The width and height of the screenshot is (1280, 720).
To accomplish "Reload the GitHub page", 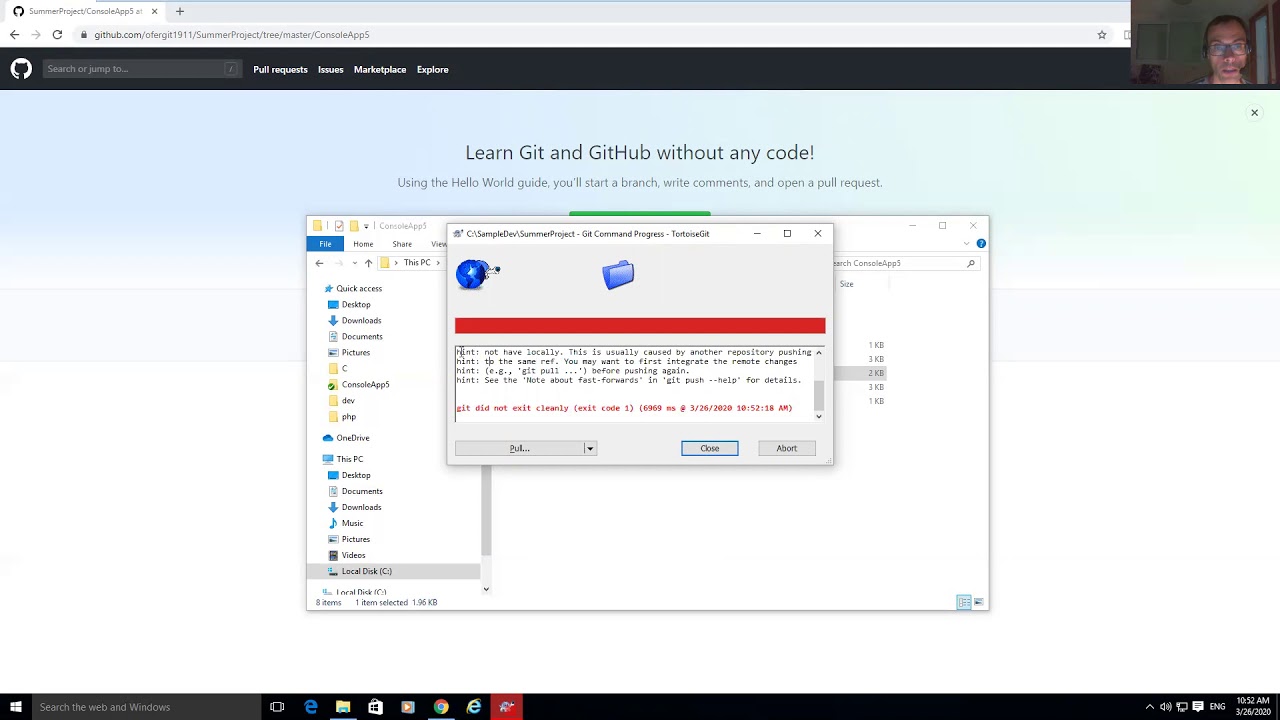I will (x=57, y=35).
